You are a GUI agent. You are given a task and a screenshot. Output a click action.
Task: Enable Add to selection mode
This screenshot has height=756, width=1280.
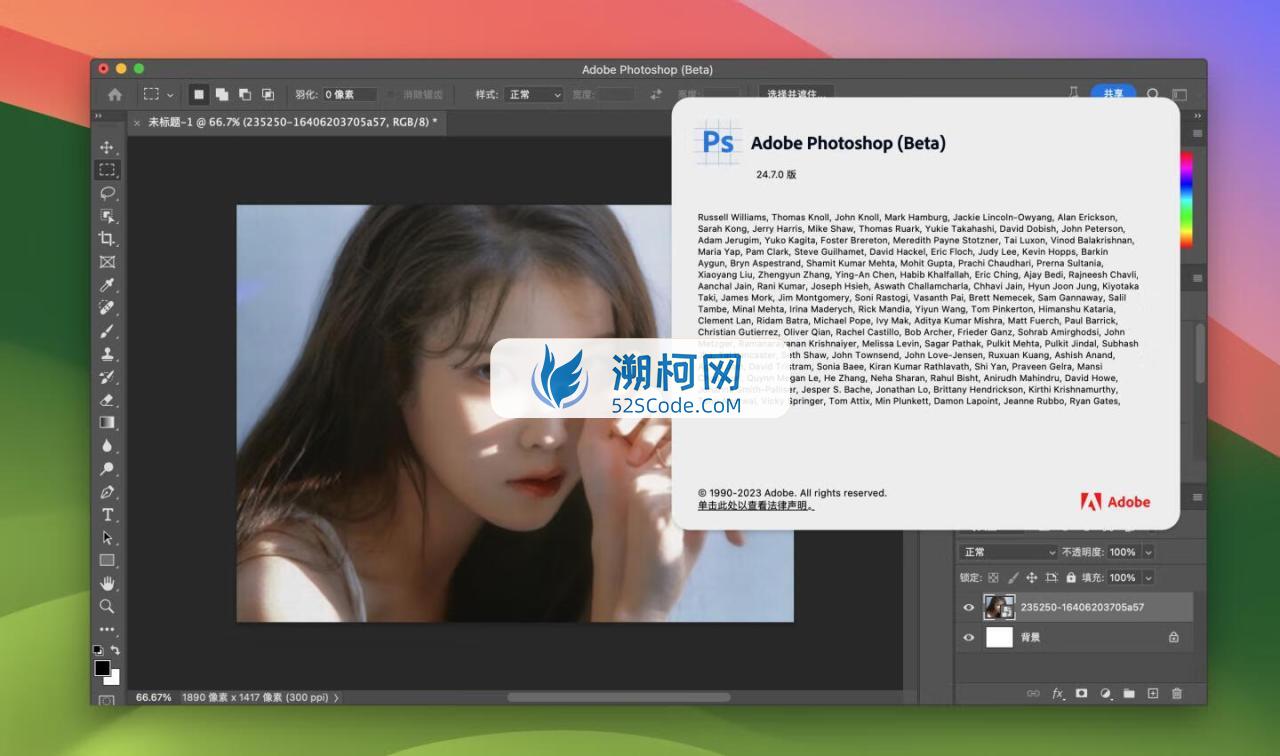tap(222, 94)
